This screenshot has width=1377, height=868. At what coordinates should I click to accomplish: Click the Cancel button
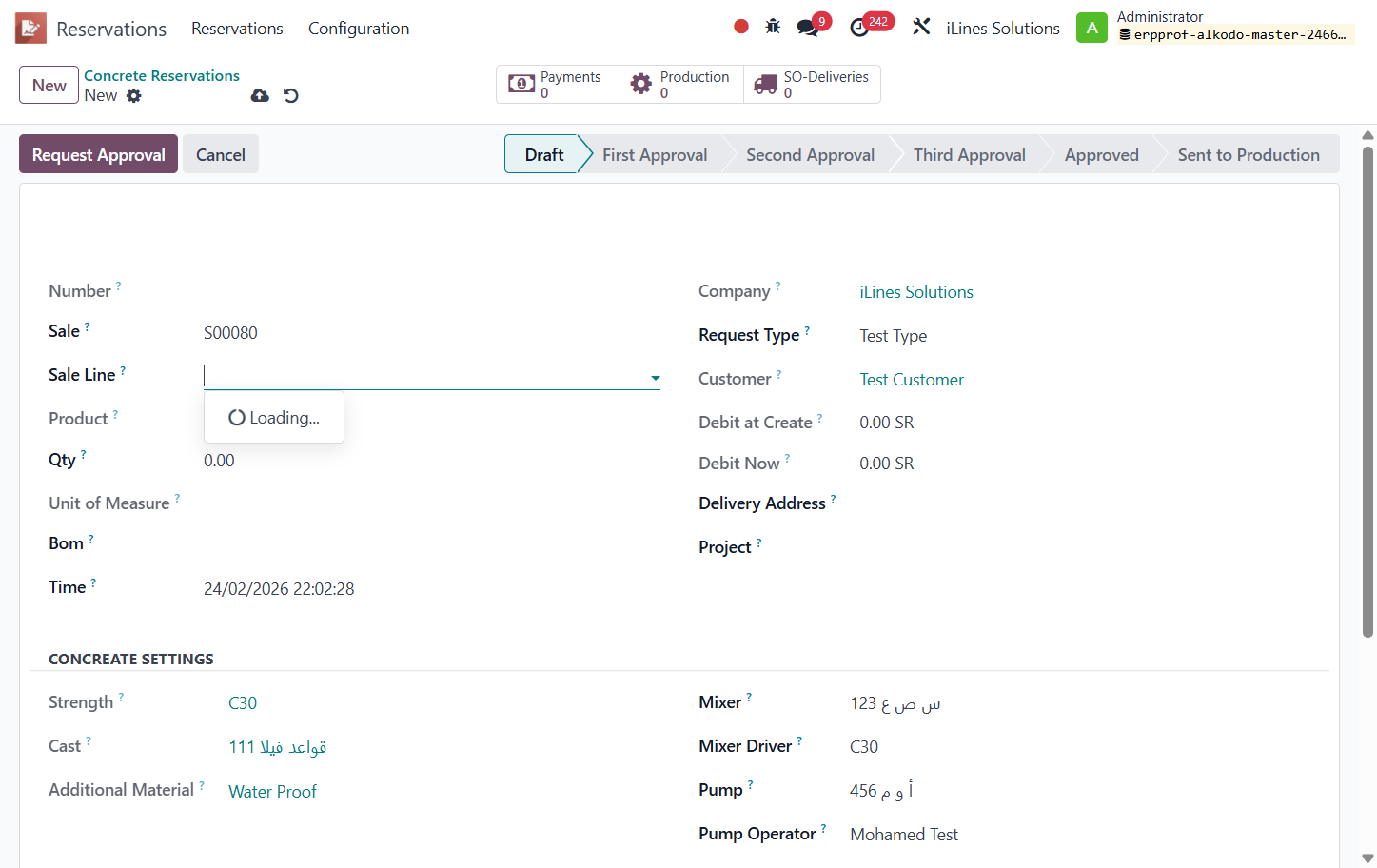[221, 154]
